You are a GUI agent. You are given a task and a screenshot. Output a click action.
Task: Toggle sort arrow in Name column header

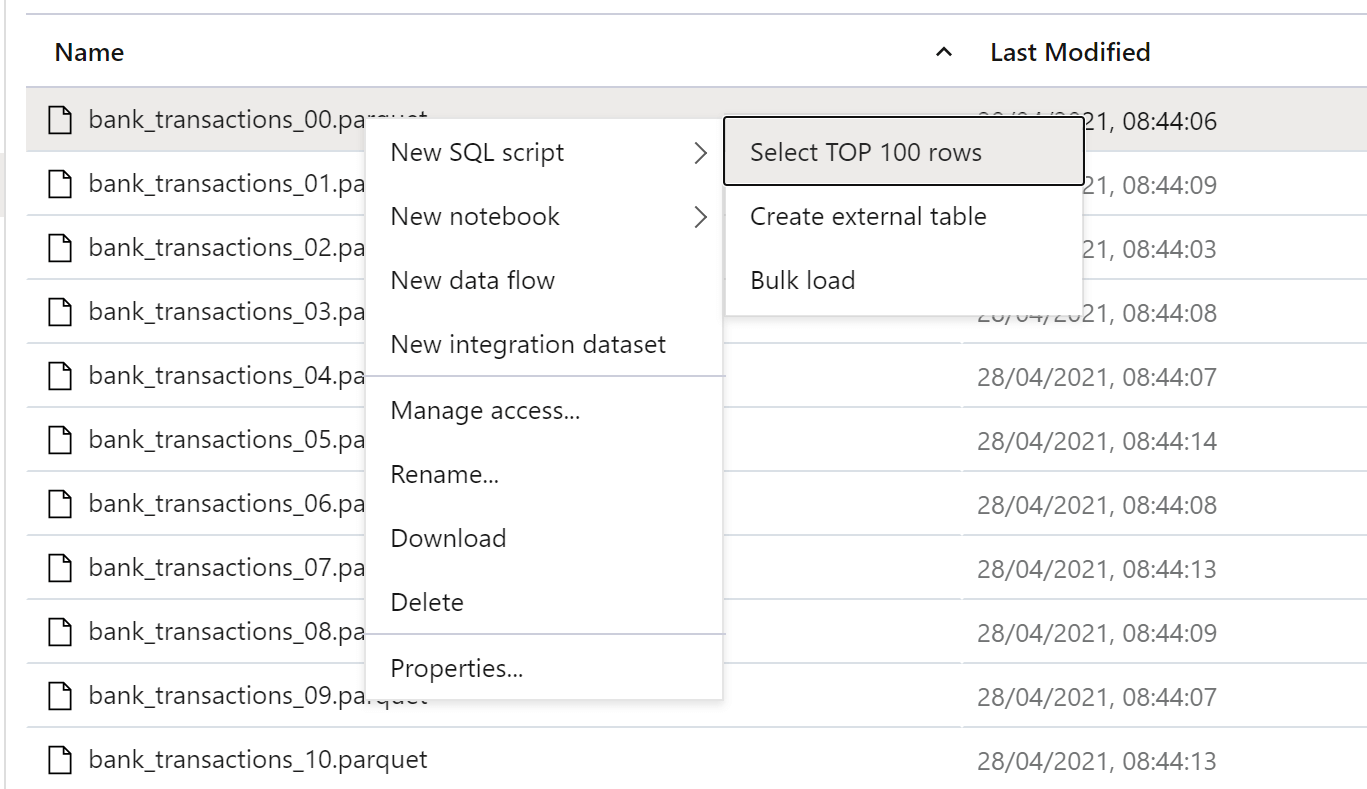pyautogui.click(x=943, y=53)
